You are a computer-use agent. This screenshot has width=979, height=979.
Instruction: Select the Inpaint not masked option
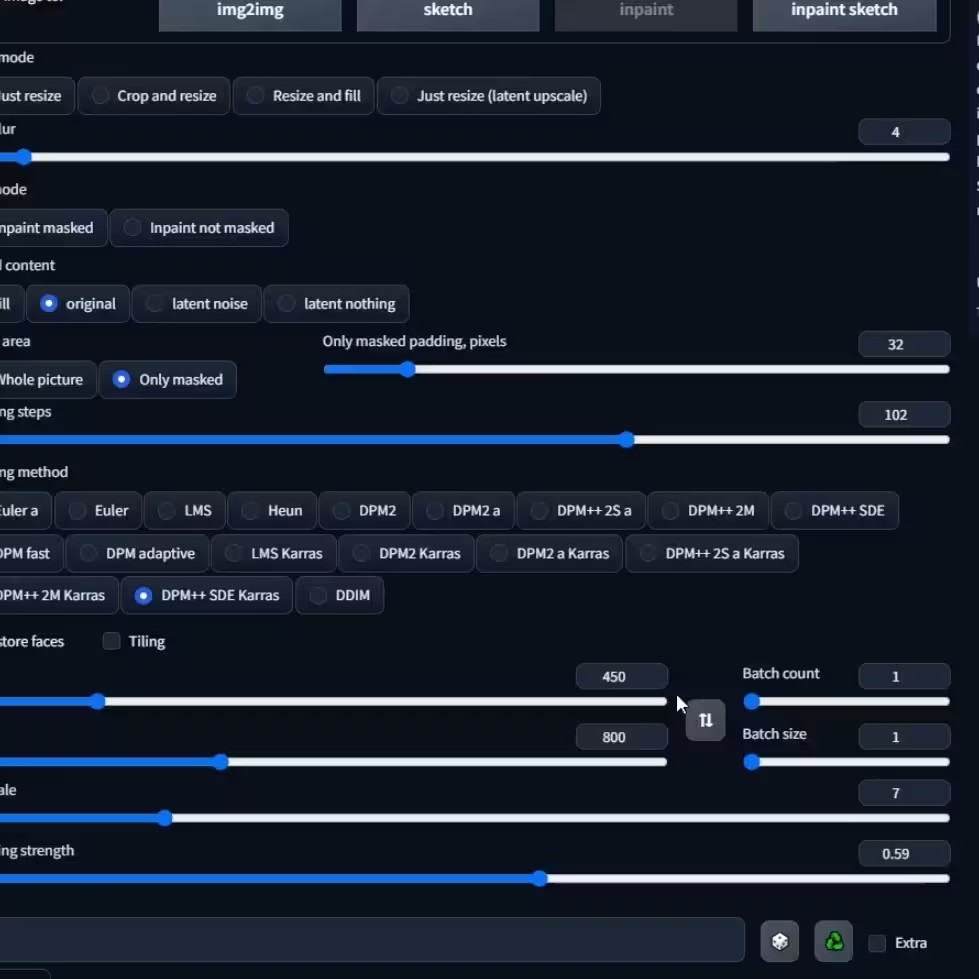[199, 228]
